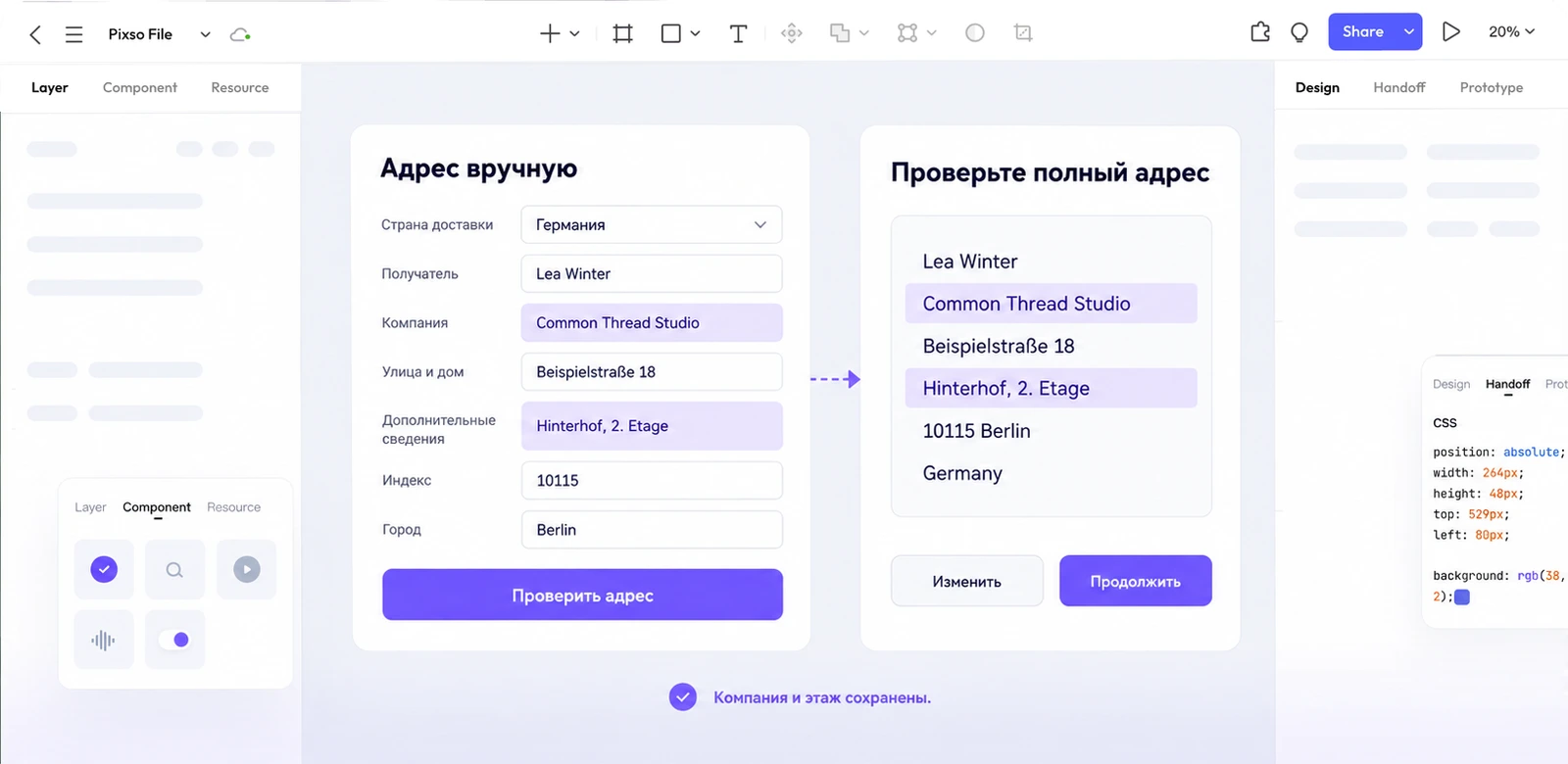Image resolution: width=1568 pixels, height=764 pixels.
Task: Open the Handoff tab in top right panel header
Action: point(1399,87)
